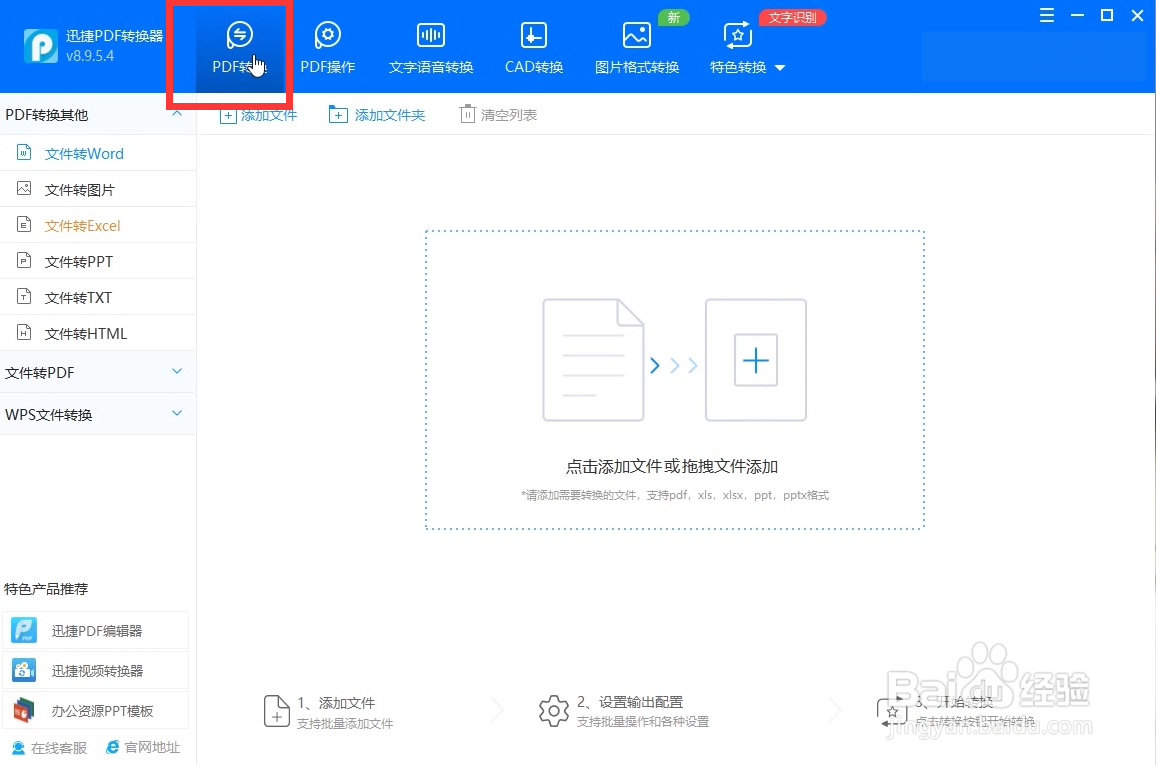Click the 迅捷PDF转换器 logo
This screenshot has height=765, width=1156.
pyautogui.click(x=41, y=46)
